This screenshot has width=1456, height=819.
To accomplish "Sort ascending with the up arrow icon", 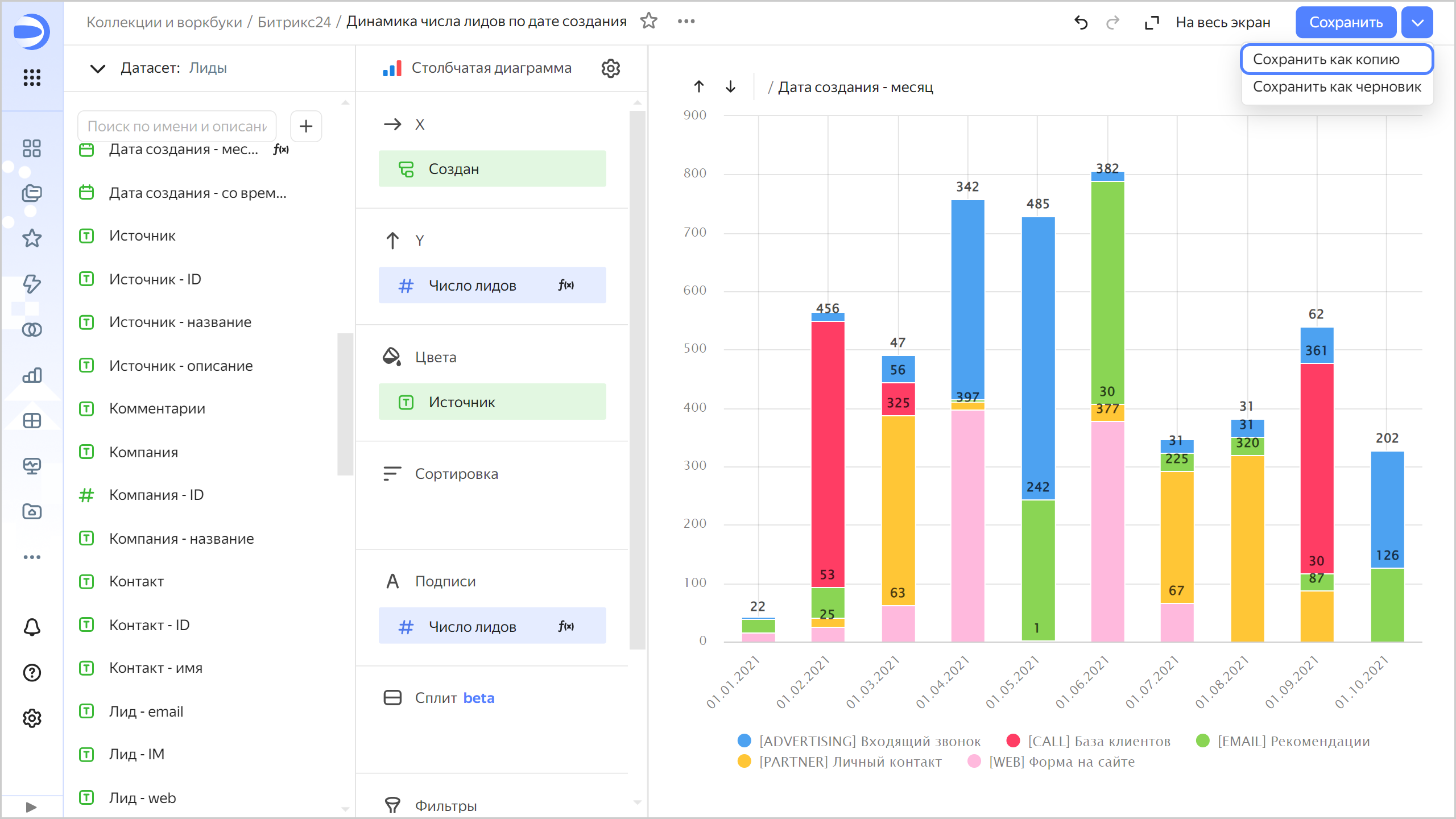I will (699, 87).
